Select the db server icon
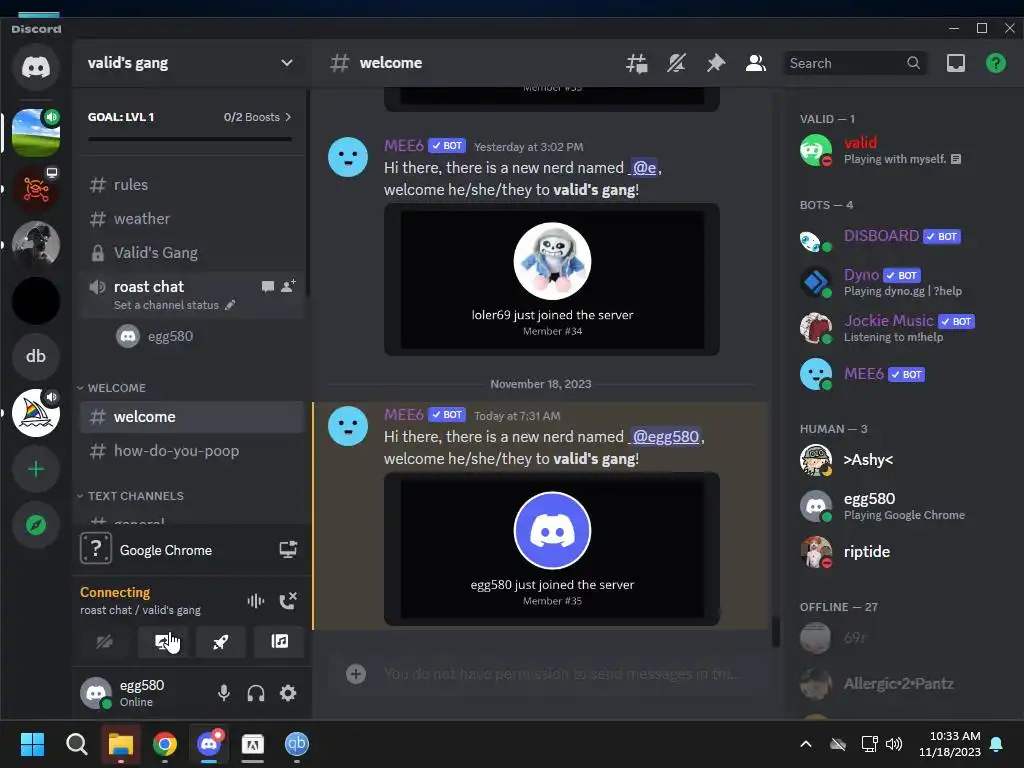The height and width of the screenshot is (768, 1024). pyautogui.click(x=36, y=356)
